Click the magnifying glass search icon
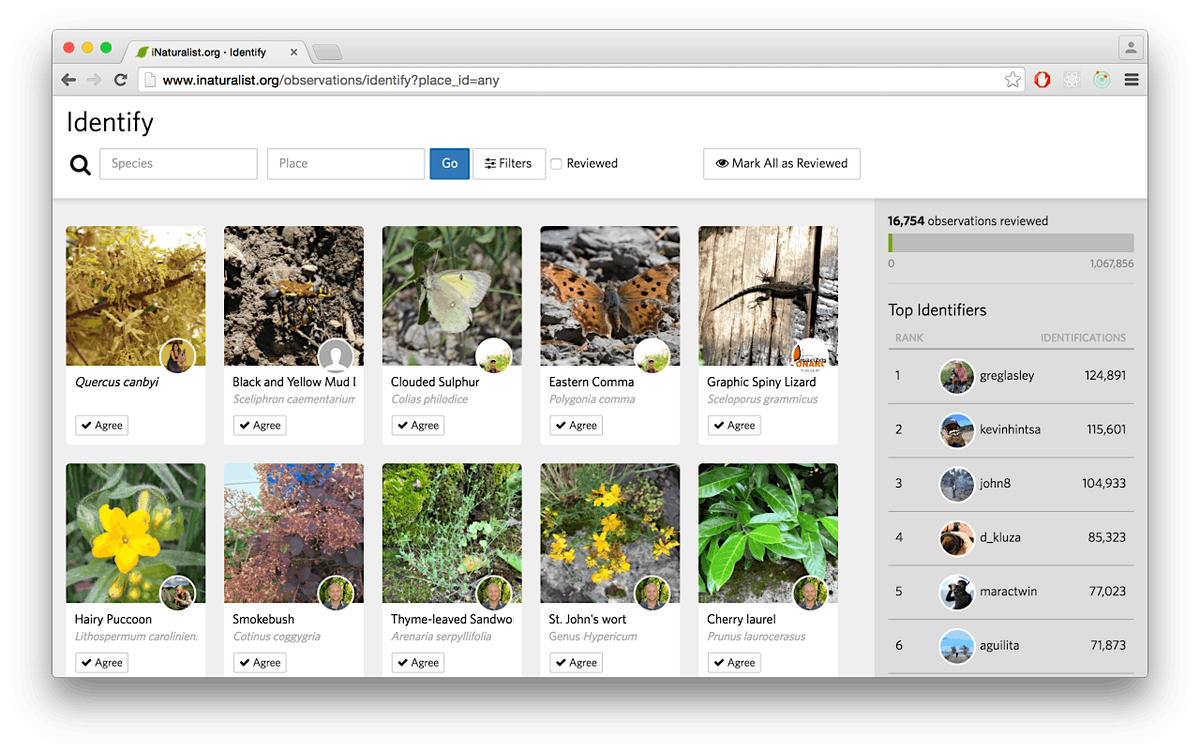Image resolution: width=1200 pixels, height=752 pixels. tap(80, 164)
